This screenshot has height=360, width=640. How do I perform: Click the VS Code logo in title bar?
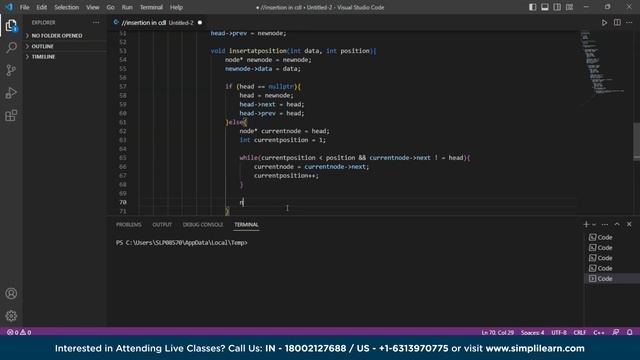(x=9, y=7)
